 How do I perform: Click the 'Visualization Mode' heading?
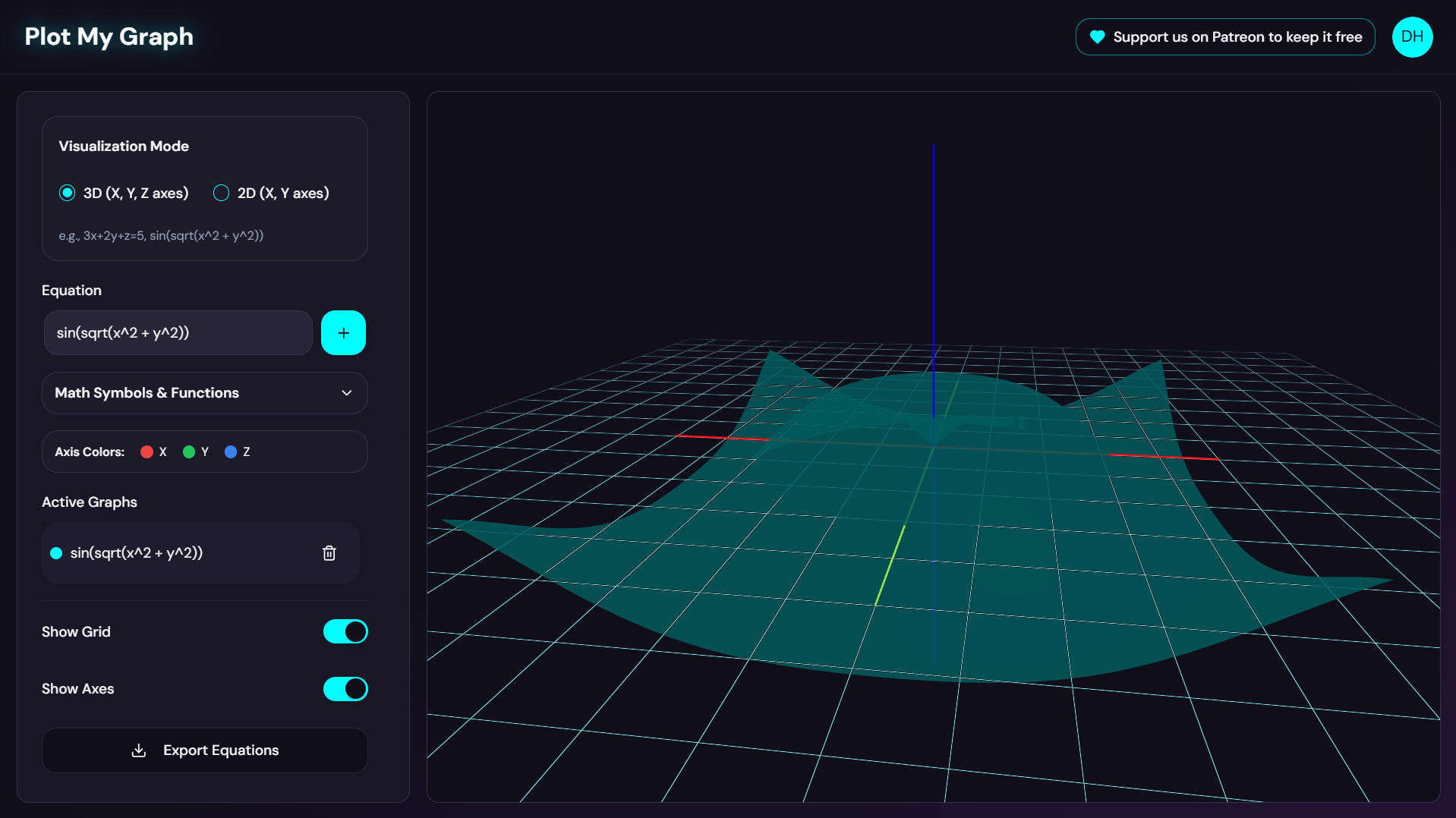(x=124, y=146)
